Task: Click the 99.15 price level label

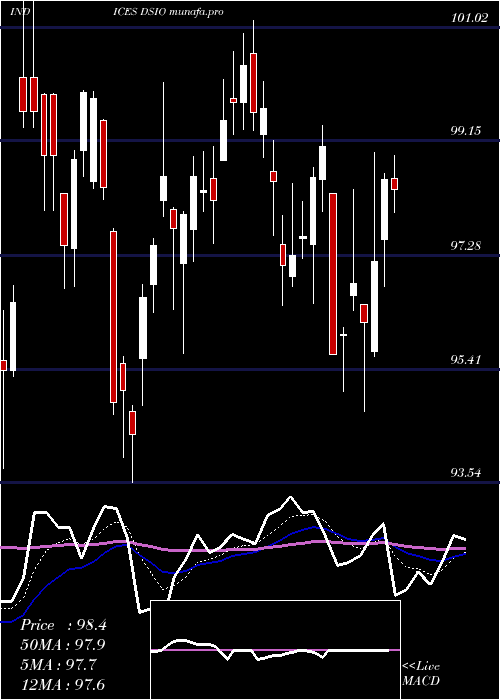Action: tap(466, 131)
